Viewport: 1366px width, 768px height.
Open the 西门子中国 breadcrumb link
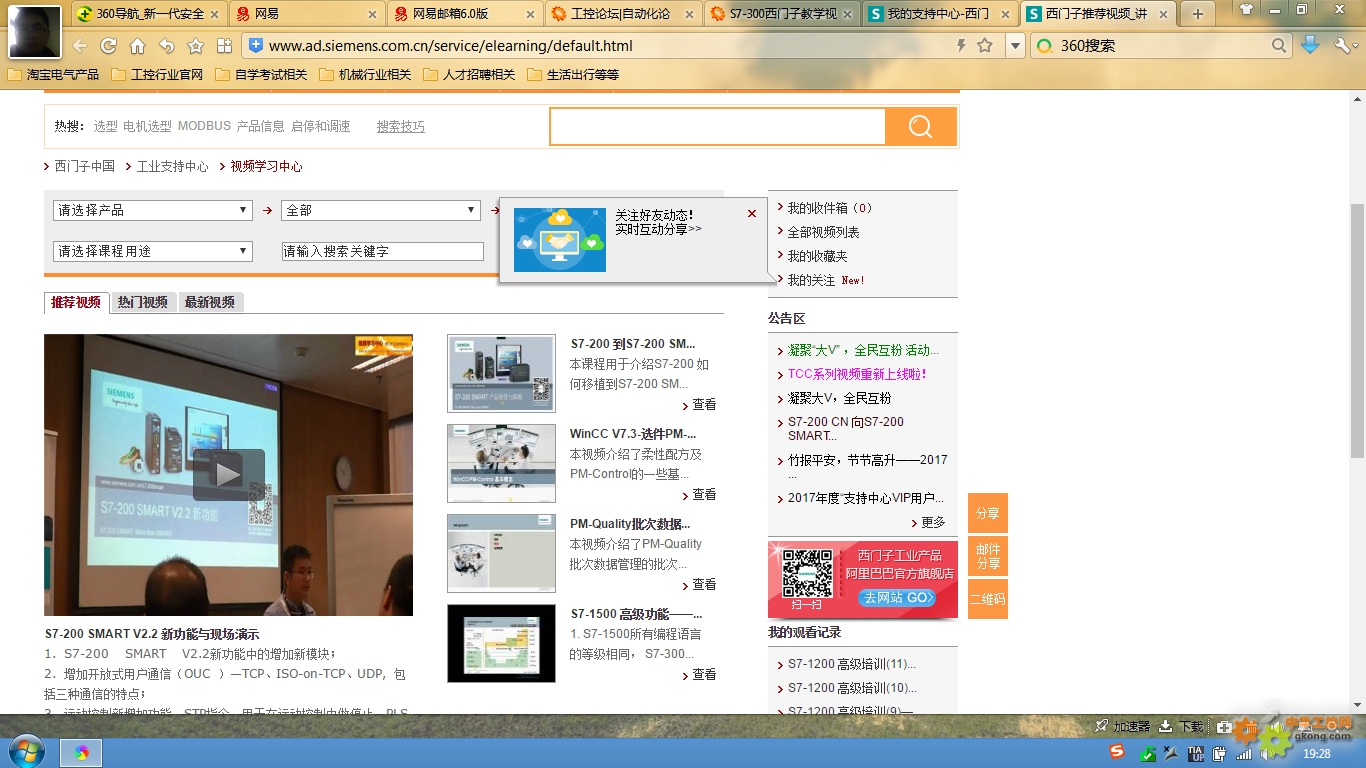tap(84, 166)
